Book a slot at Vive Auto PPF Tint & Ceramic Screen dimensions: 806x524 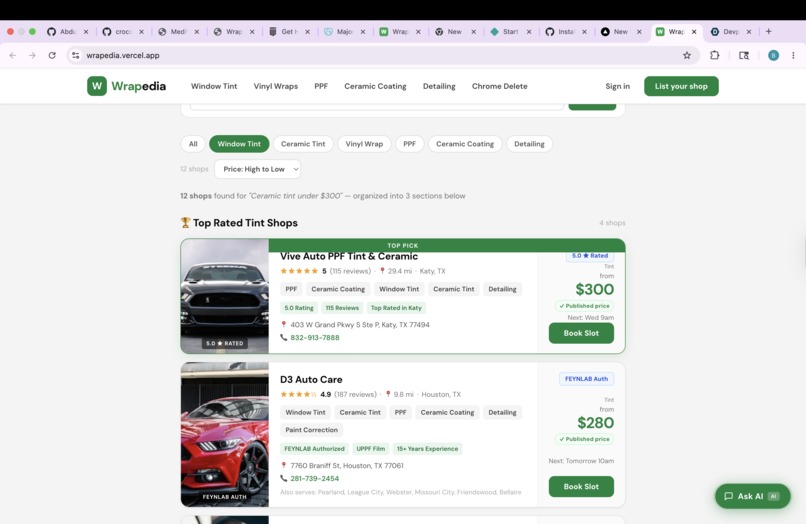point(581,333)
